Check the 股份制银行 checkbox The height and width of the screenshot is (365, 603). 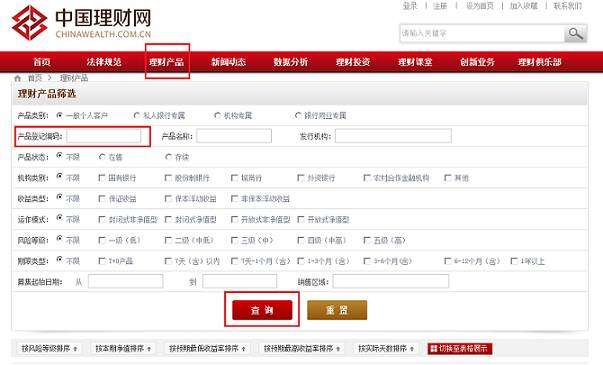pos(168,177)
